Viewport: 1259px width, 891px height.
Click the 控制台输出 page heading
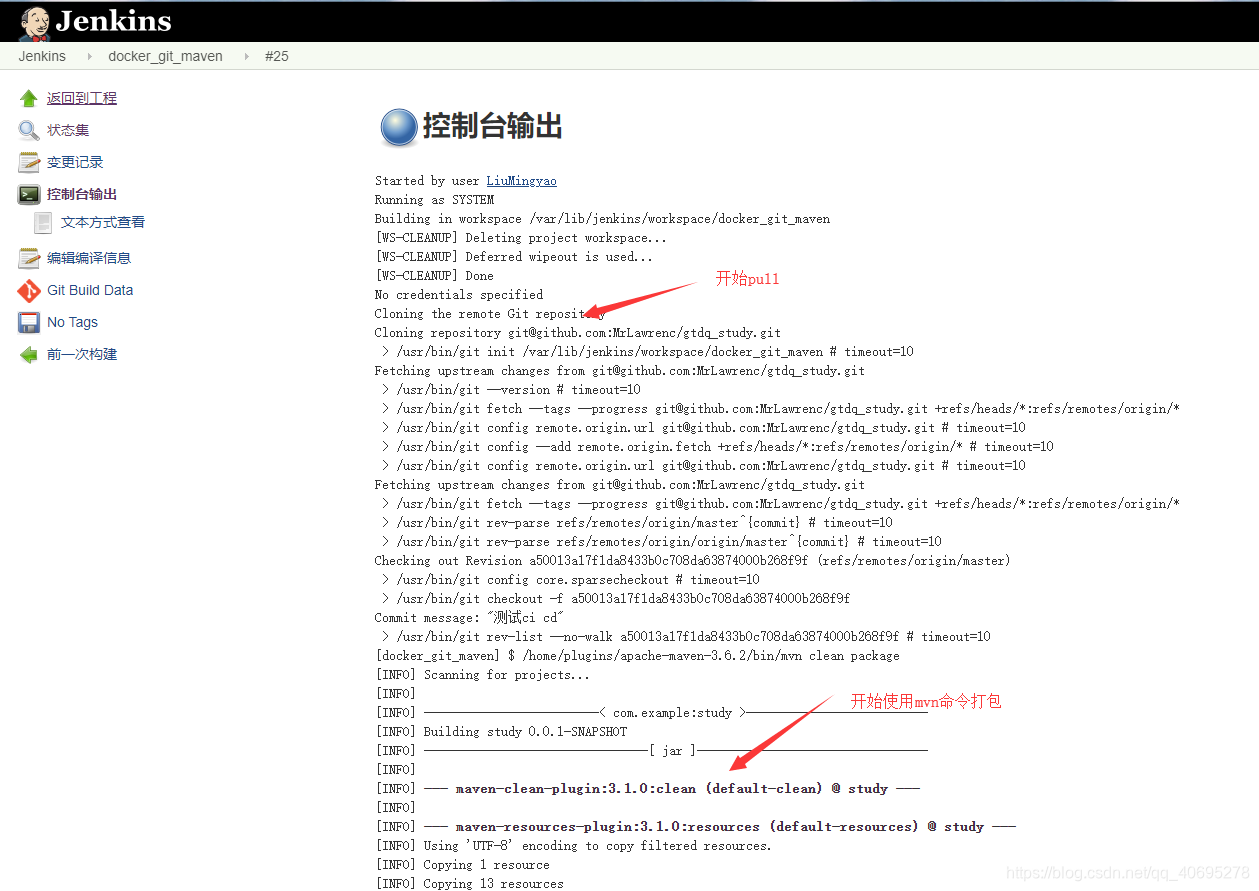(492, 126)
